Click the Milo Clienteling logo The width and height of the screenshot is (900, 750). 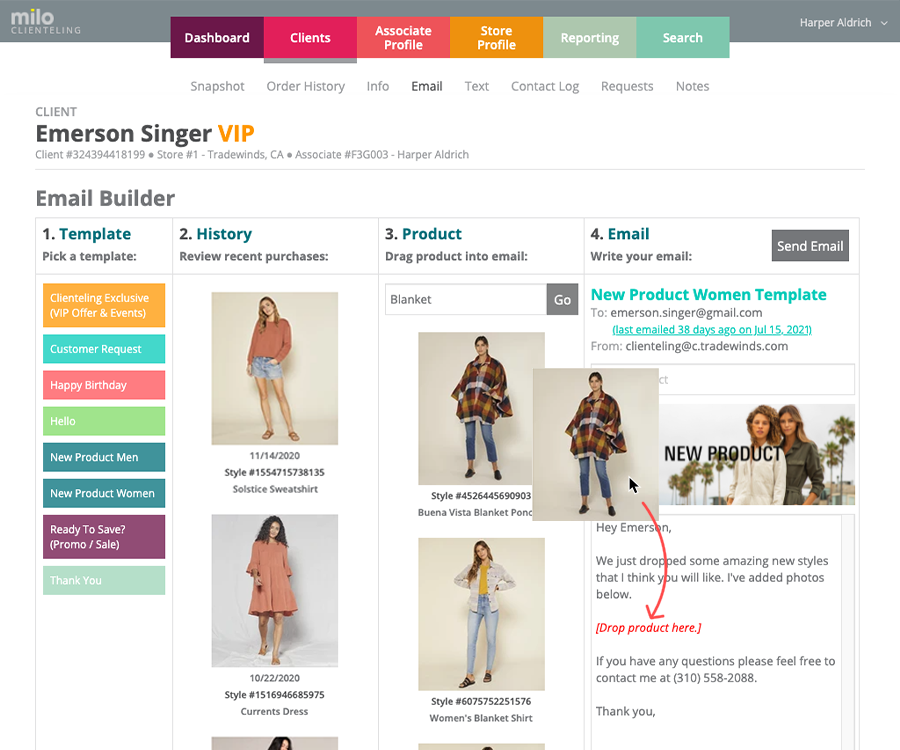45,22
